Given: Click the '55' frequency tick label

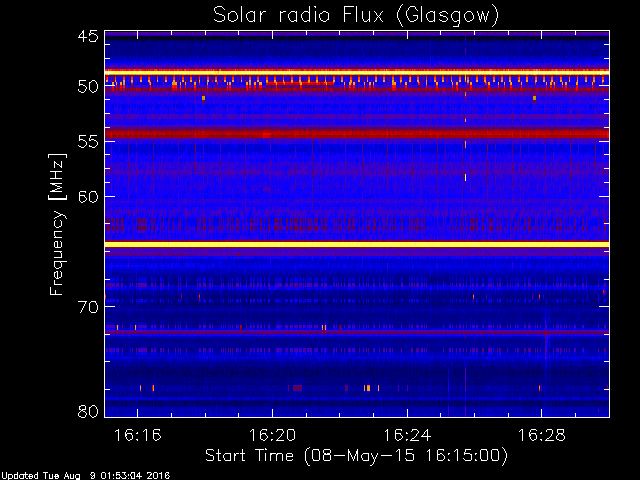Looking at the screenshot, I should click(x=88, y=142).
